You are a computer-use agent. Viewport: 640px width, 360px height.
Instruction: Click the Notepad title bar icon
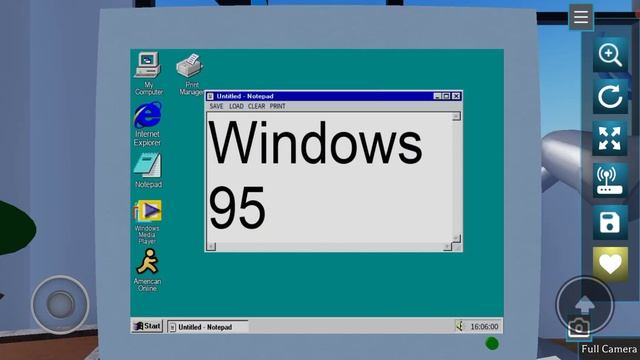point(210,96)
